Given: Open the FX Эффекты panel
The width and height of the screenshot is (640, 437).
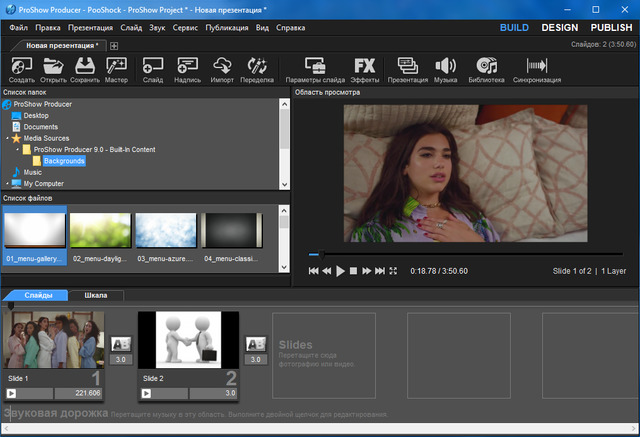Looking at the screenshot, I should coord(364,67).
